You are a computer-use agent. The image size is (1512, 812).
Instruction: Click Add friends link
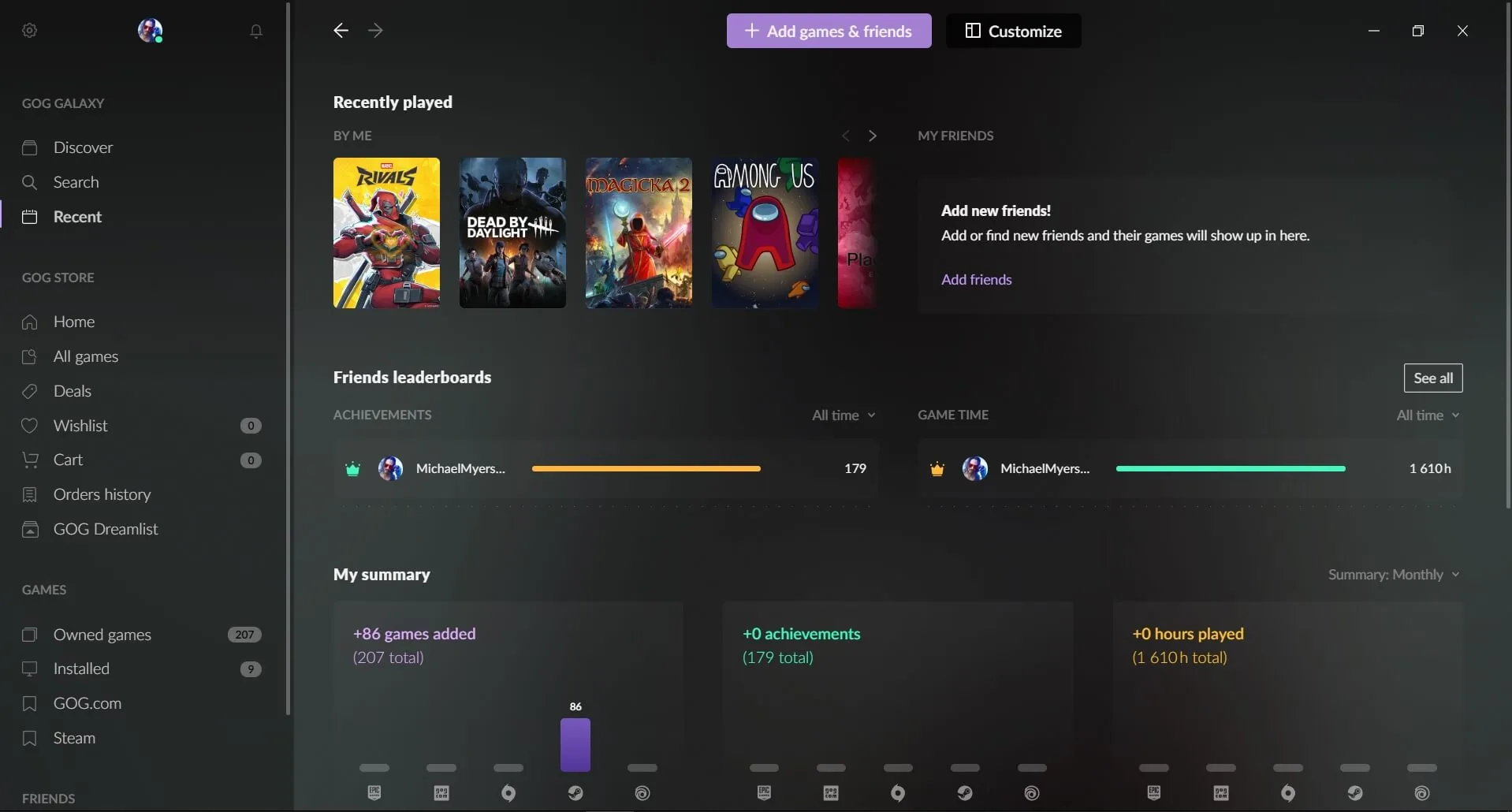(x=976, y=280)
